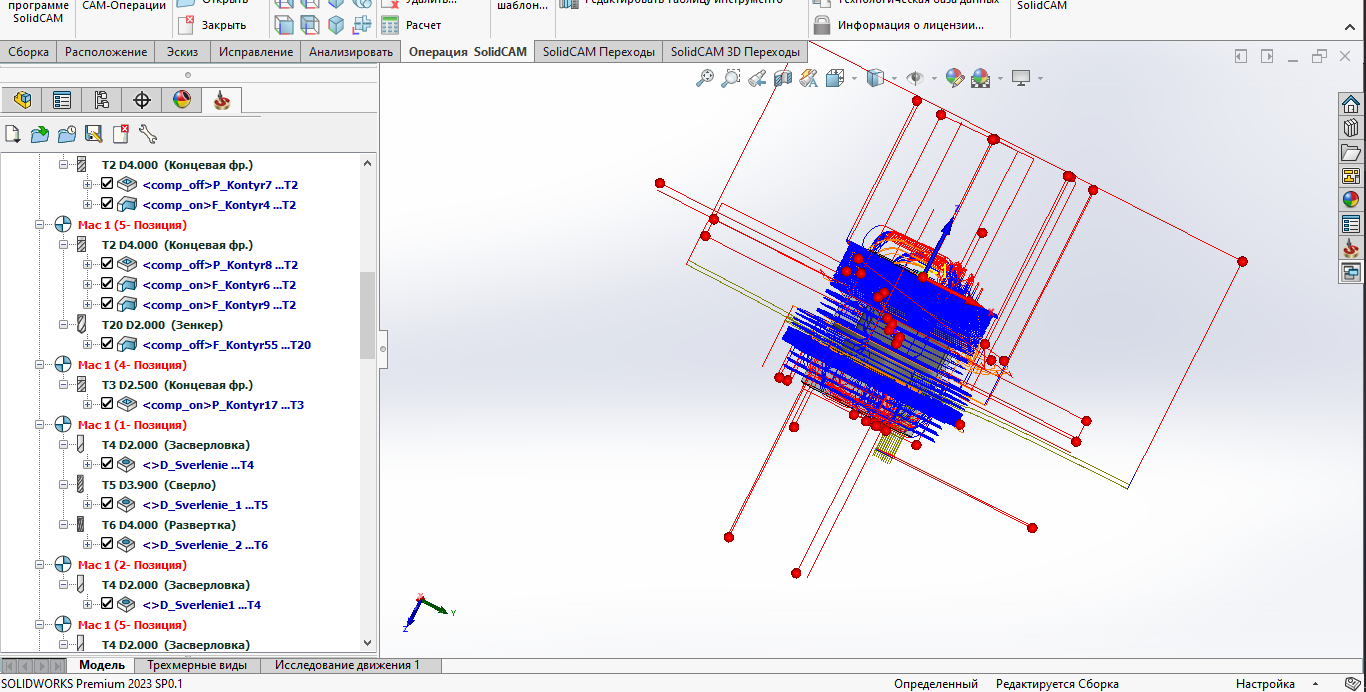
Task: Click the Zoom to Fit icon
Action: click(705, 78)
